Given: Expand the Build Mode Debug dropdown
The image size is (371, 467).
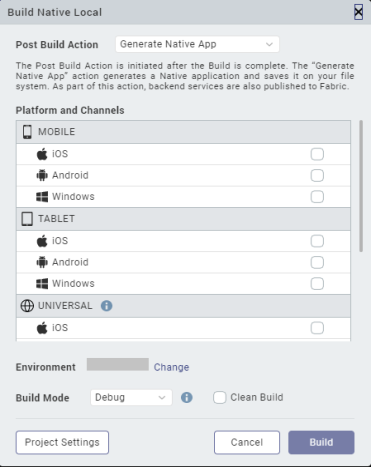Looking at the screenshot, I should pos(131,397).
